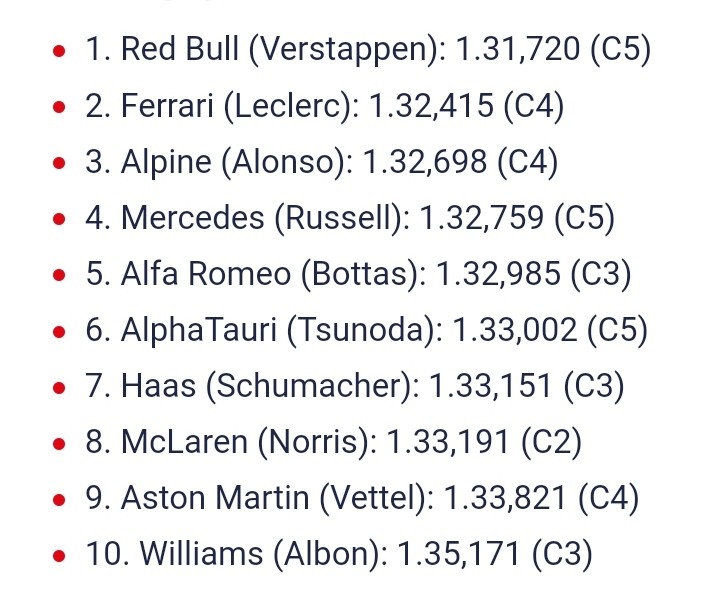Click the red bullet beside Red Bull
The width and height of the screenshot is (720, 612).
click(59, 51)
